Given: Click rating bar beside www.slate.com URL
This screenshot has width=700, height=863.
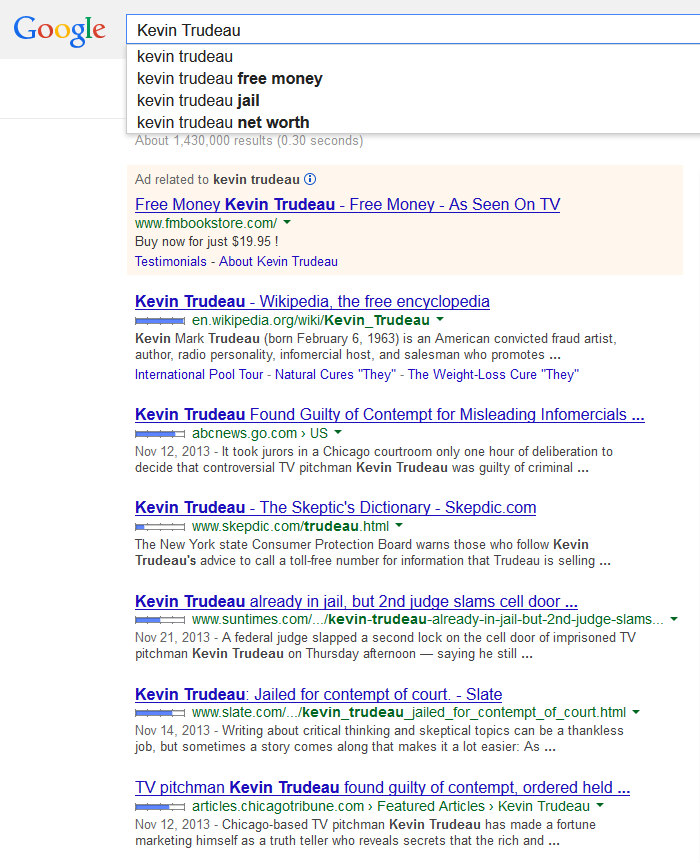Looking at the screenshot, I should (160, 713).
